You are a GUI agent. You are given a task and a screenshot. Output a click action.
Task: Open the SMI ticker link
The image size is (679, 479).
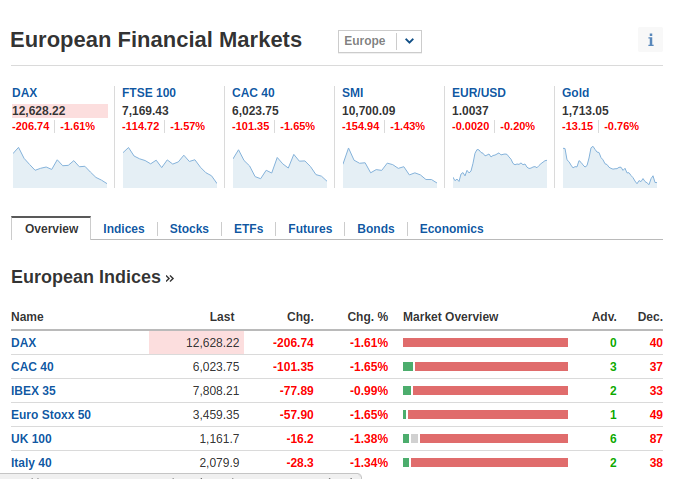[x=353, y=93]
